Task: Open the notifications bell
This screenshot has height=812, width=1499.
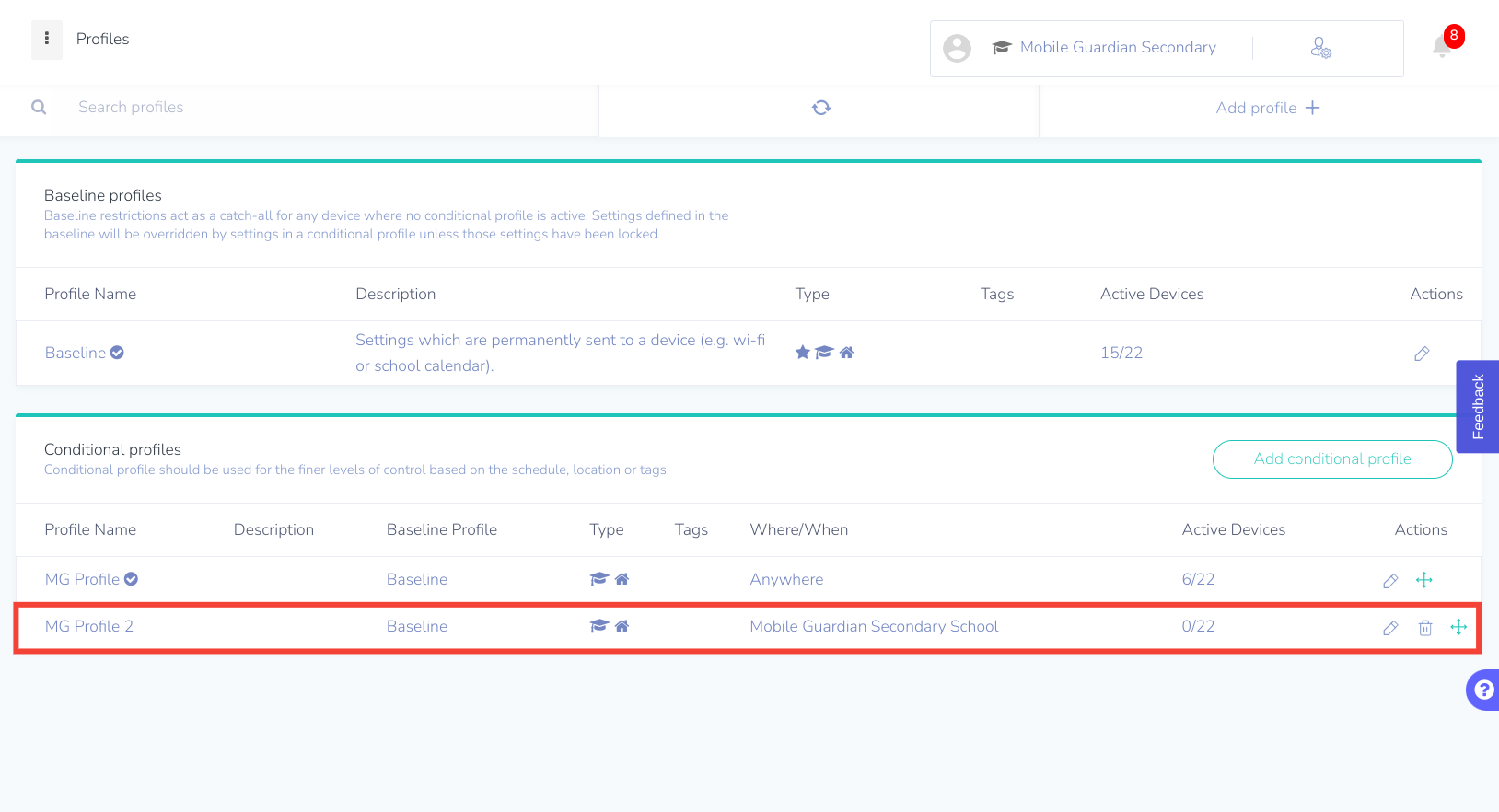Action: pos(1442,46)
